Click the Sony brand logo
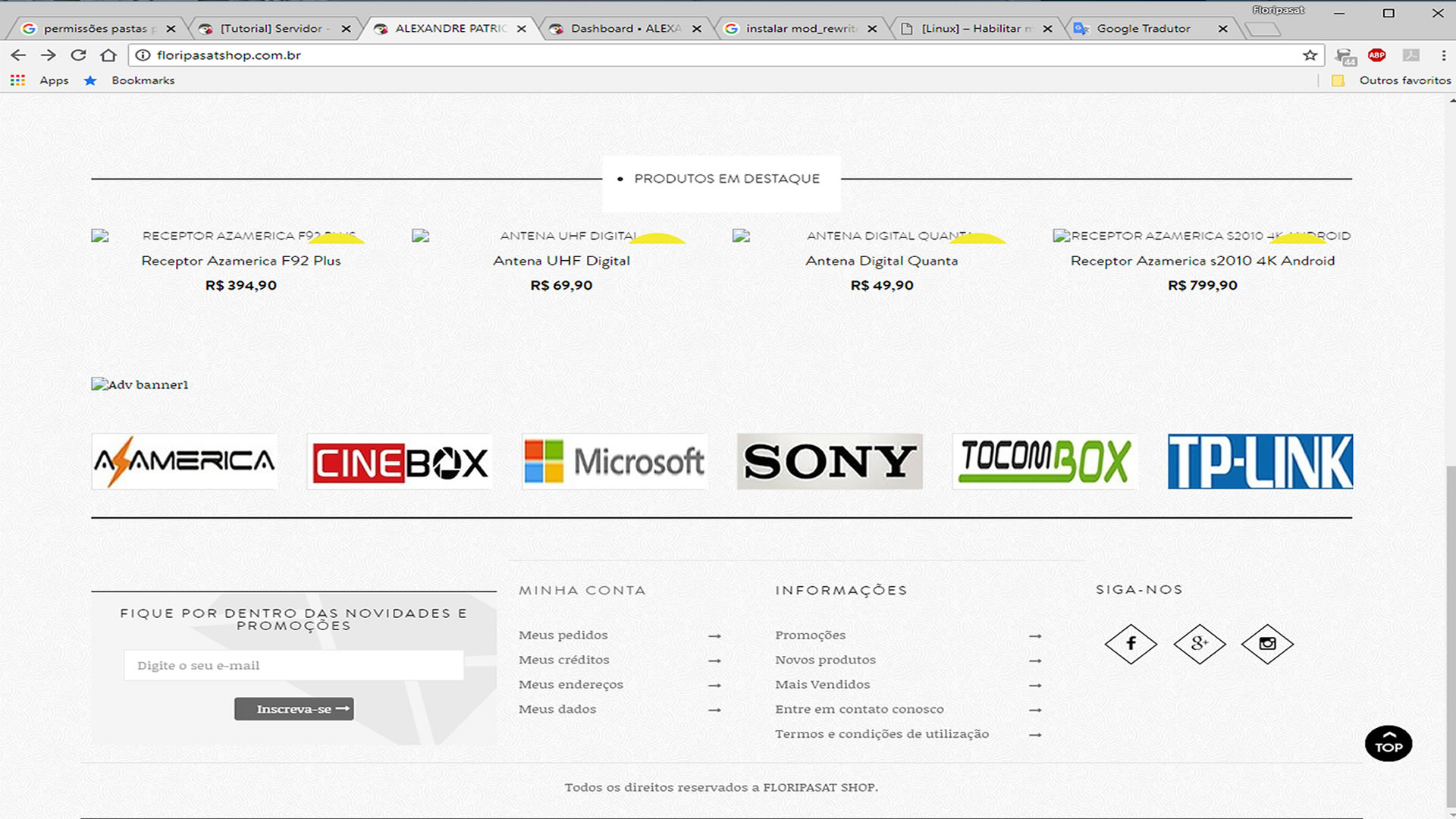 [829, 462]
